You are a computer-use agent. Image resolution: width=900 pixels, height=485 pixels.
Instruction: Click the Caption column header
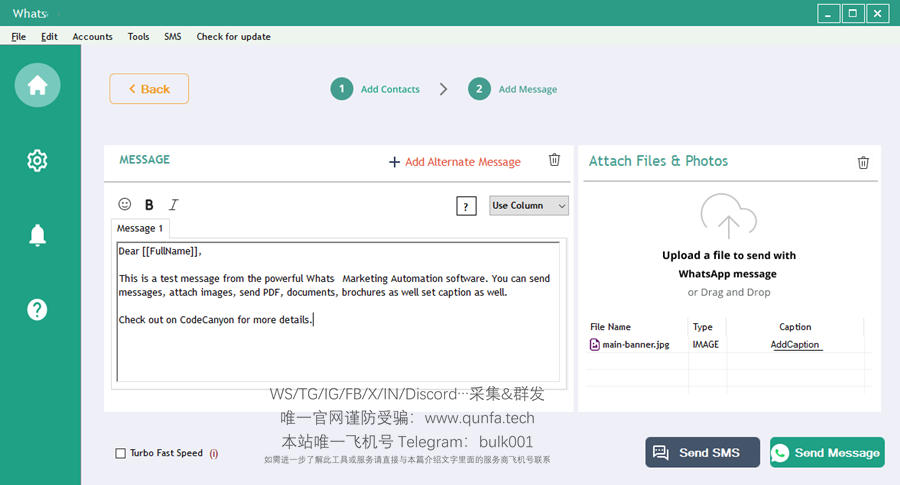pyautogui.click(x=795, y=327)
